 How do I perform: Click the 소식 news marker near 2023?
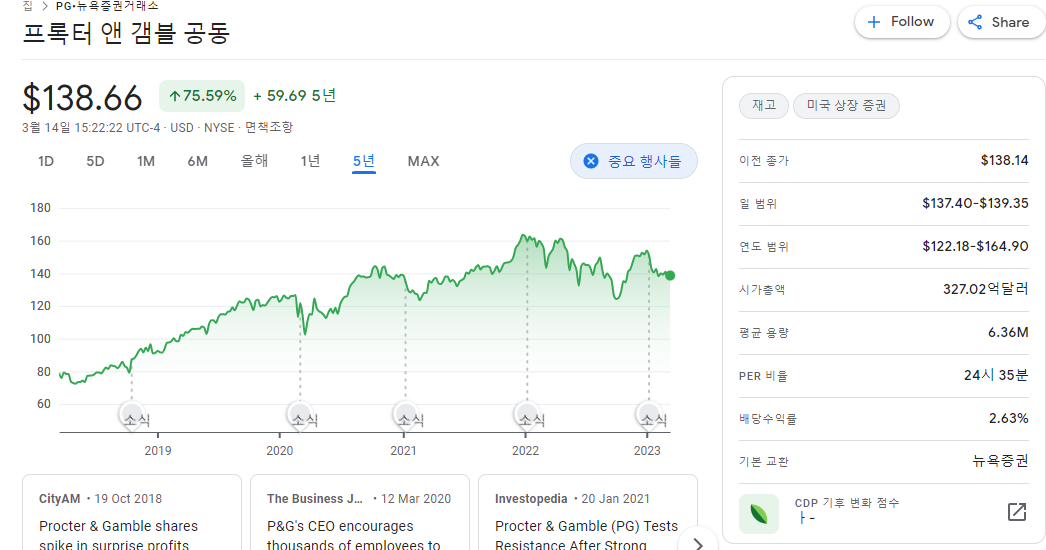pos(648,415)
